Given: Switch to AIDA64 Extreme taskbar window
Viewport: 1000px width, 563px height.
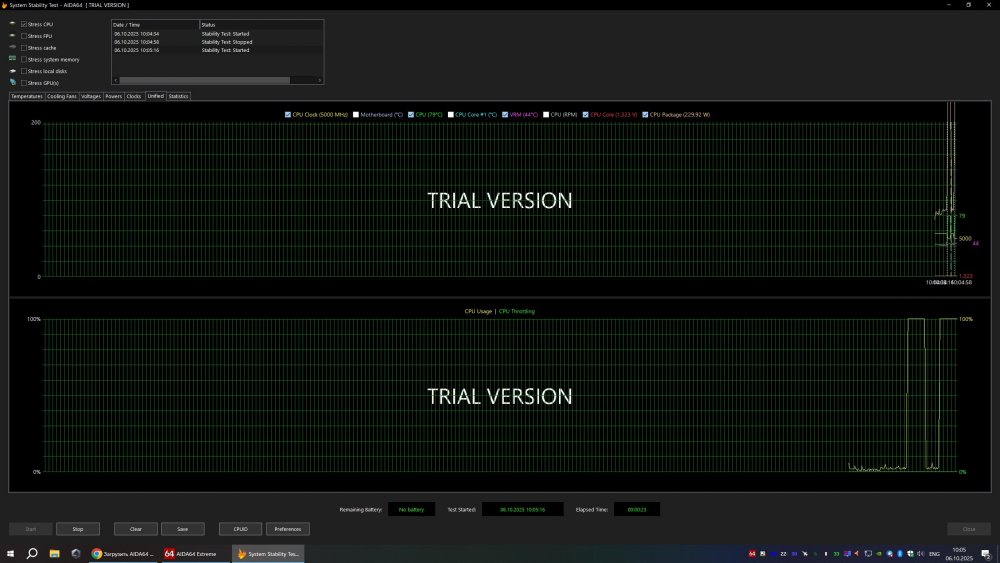Looking at the screenshot, I should click(x=190, y=553).
